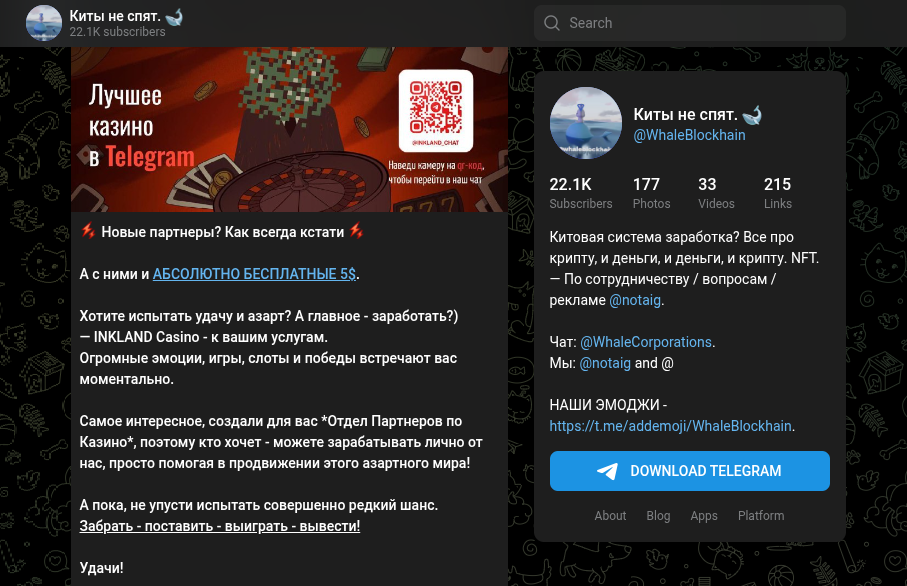Click the lightning emoji before Новые партнеры
The image size is (907, 586).
coord(88,231)
